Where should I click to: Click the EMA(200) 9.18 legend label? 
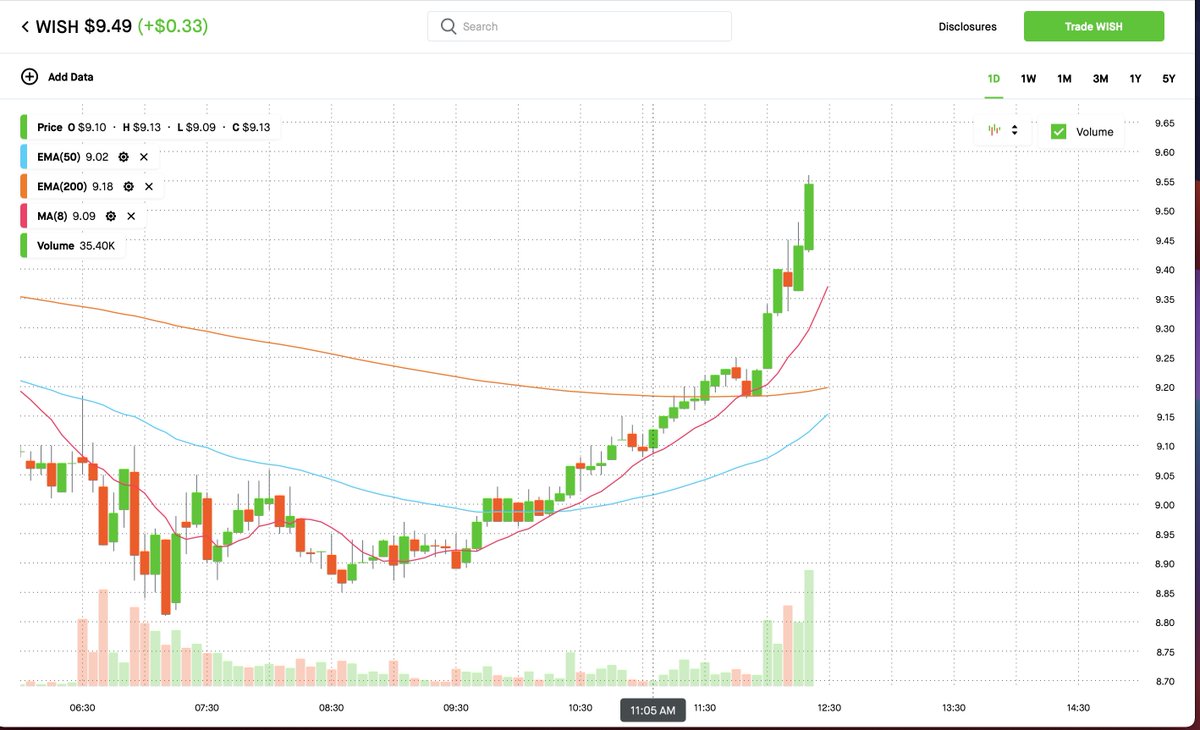(75, 186)
